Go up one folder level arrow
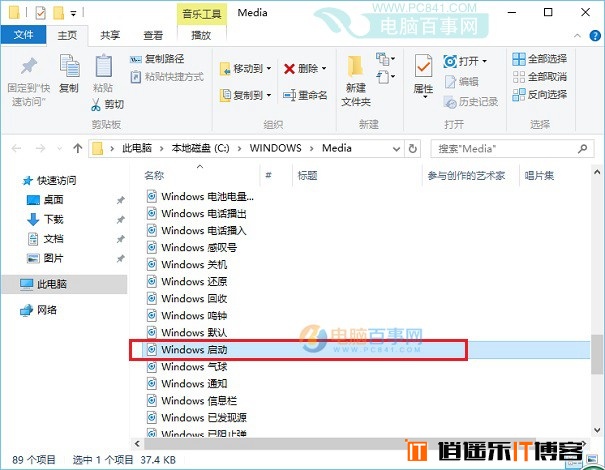This screenshot has height=470, width=605. 78,149
